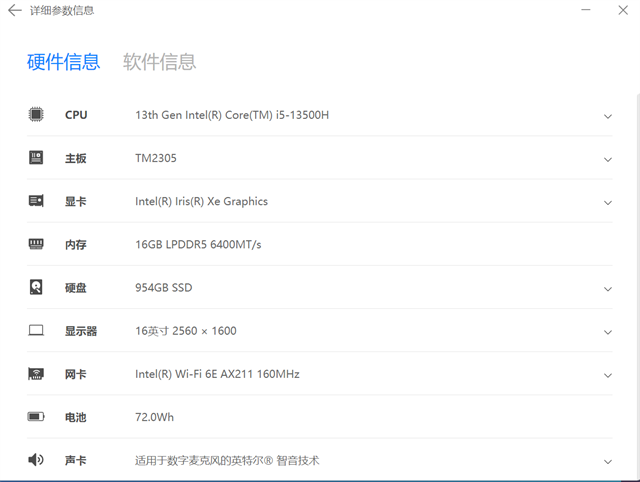Expand the CPU details chevron
The height and width of the screenshot is (482, 640).
[x=608, y=116]
